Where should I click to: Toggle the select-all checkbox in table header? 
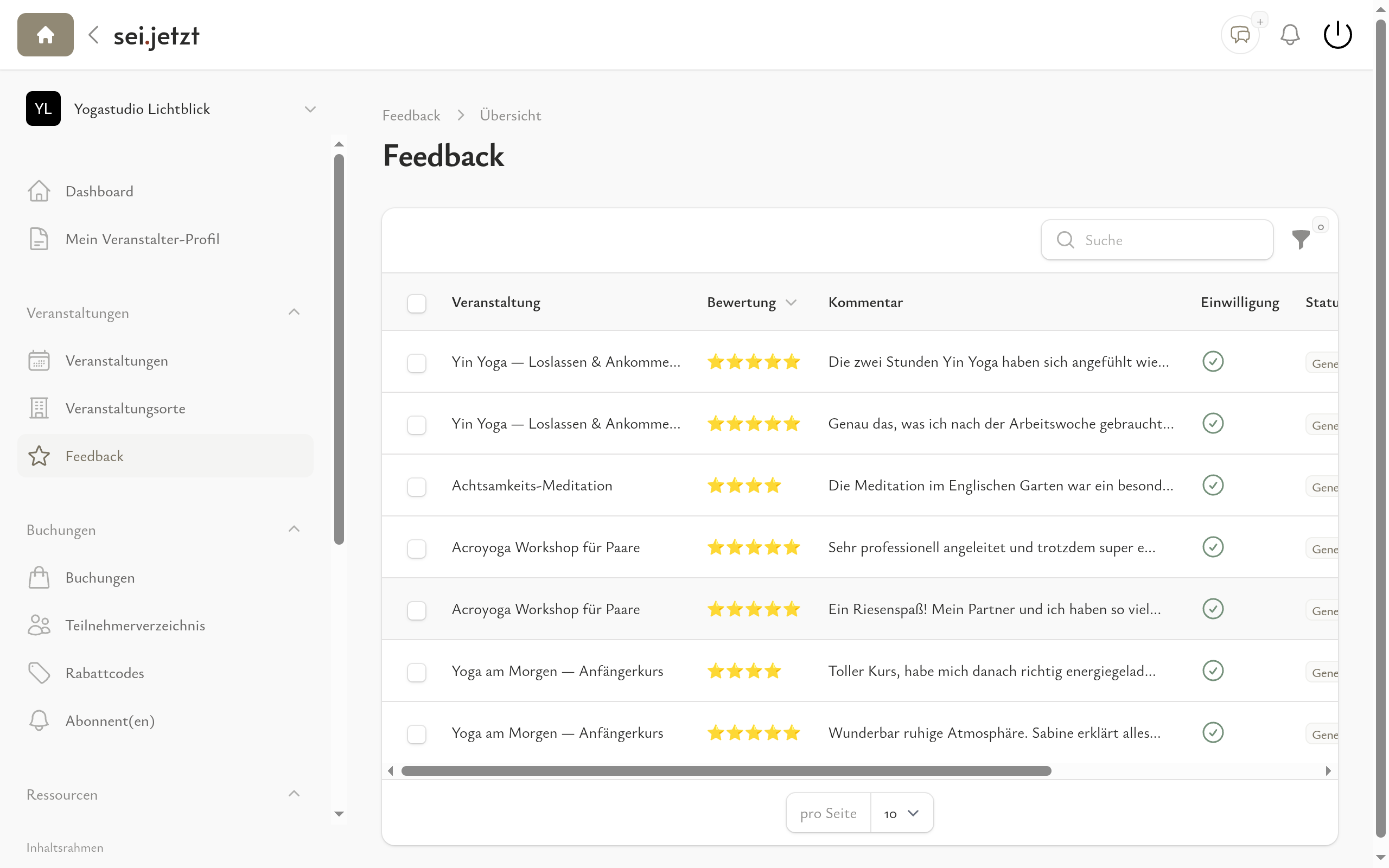point(417,303)
